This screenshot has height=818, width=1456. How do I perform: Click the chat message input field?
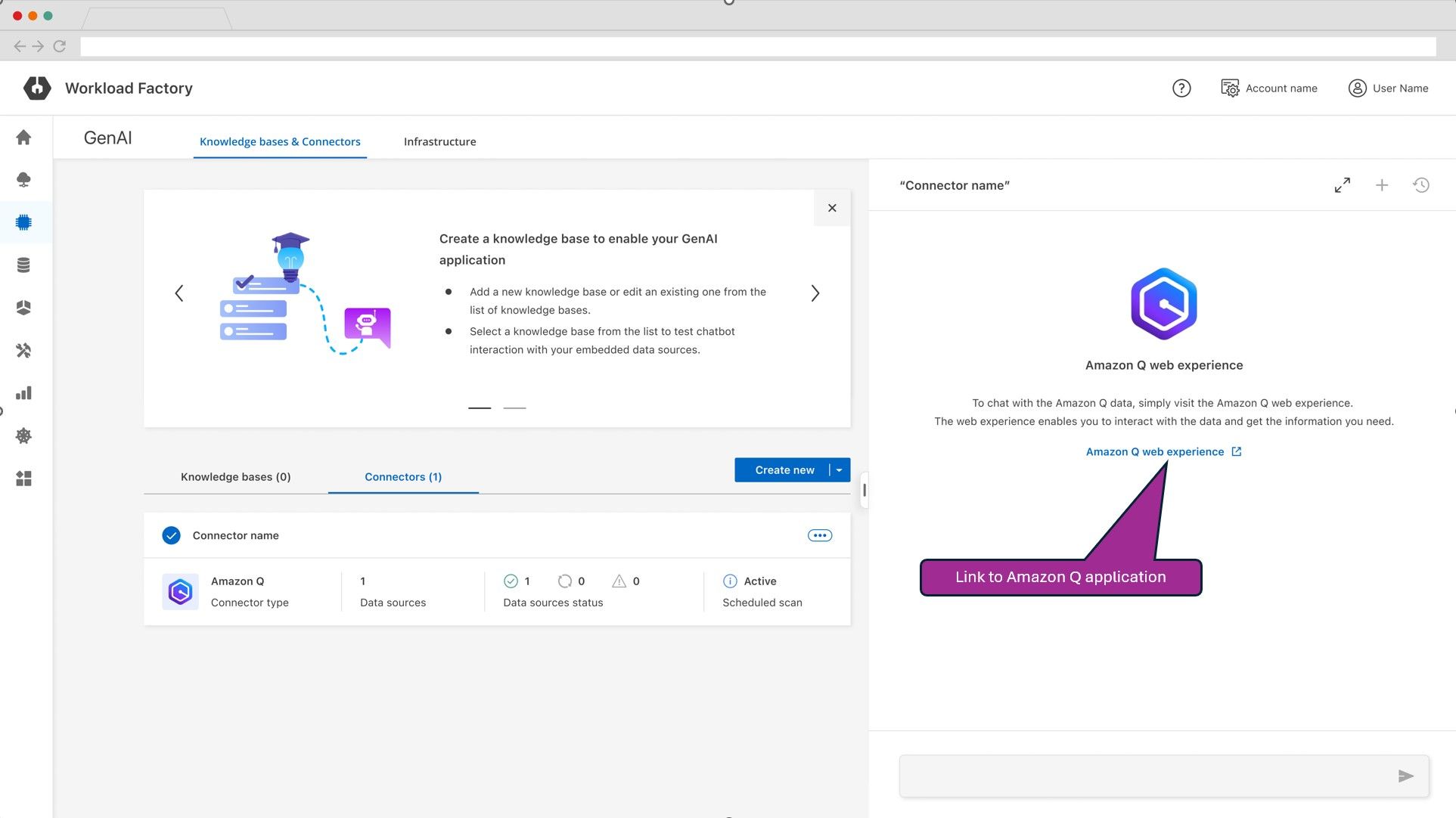coord(1142,776)
